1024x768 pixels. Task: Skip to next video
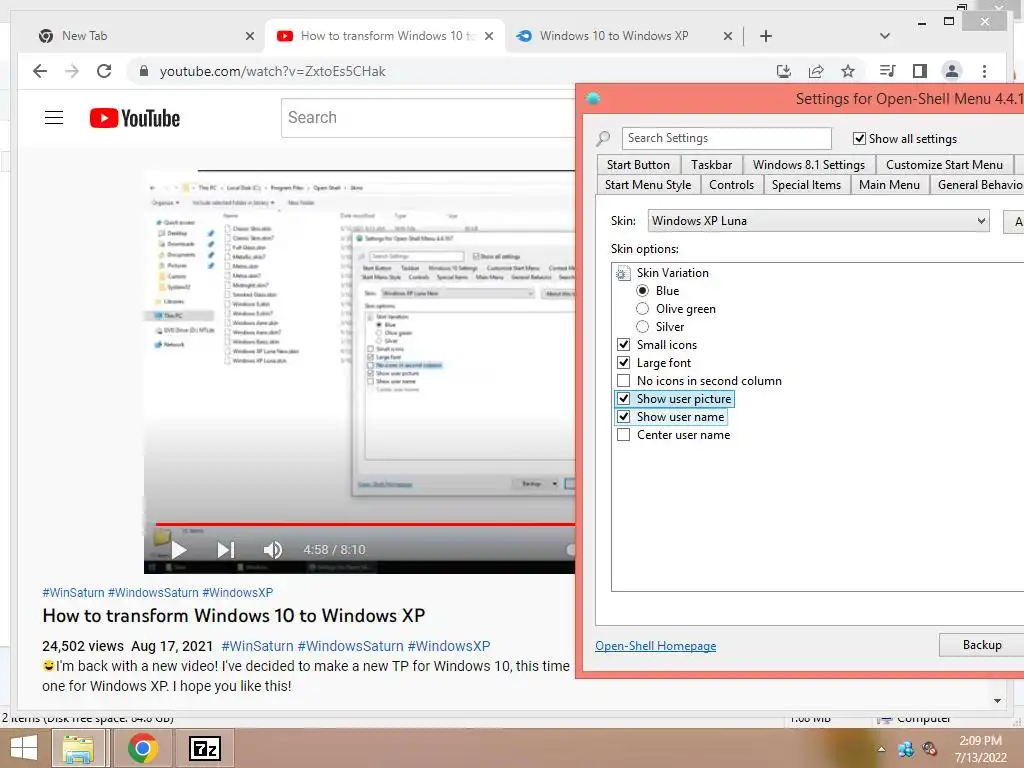(226, 550)
